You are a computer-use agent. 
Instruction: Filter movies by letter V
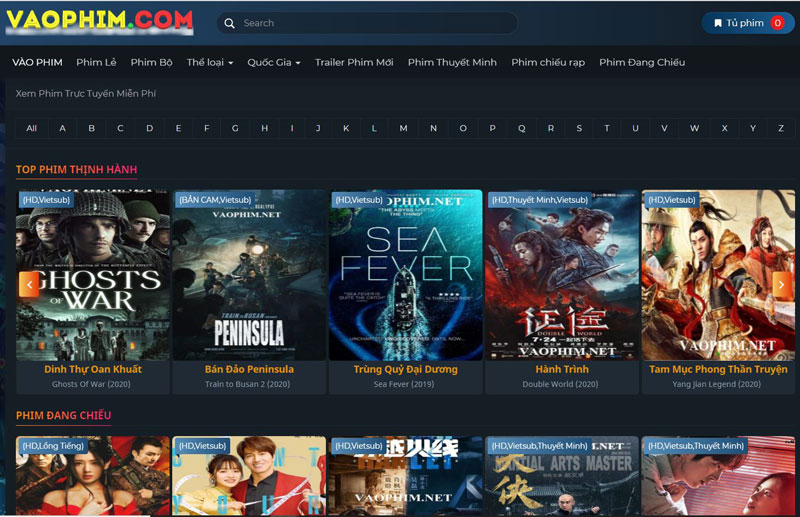664,128
